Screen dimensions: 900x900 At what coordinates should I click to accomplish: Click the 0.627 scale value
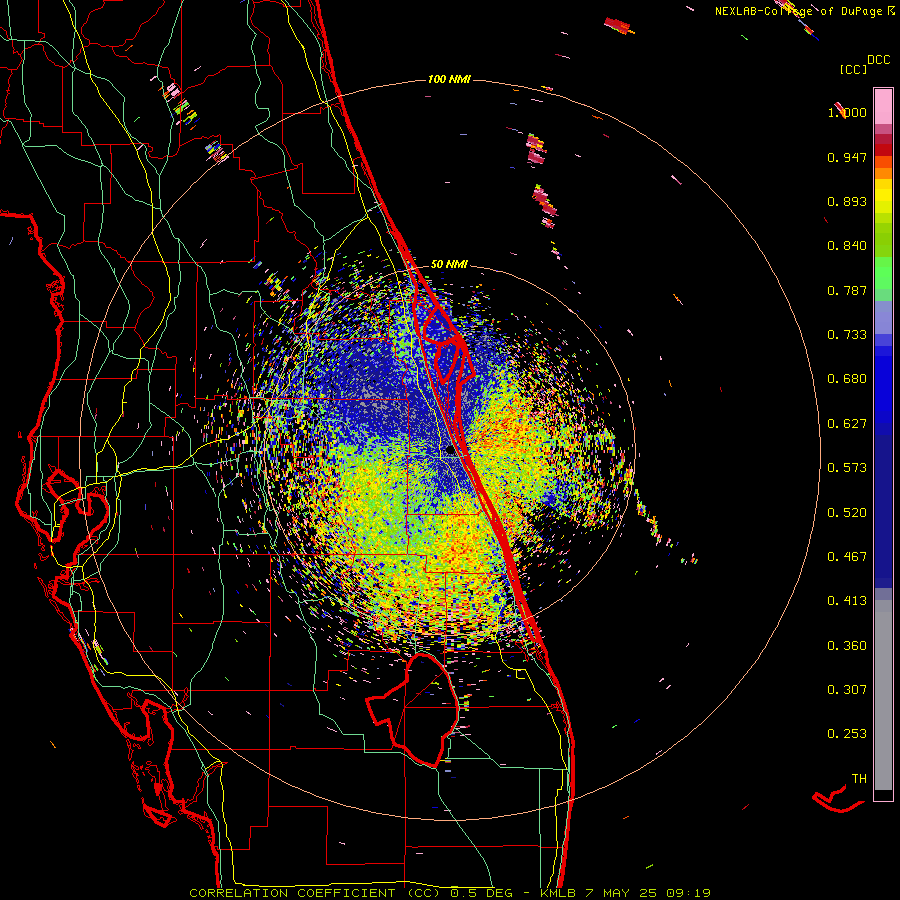tap(847, 424)
